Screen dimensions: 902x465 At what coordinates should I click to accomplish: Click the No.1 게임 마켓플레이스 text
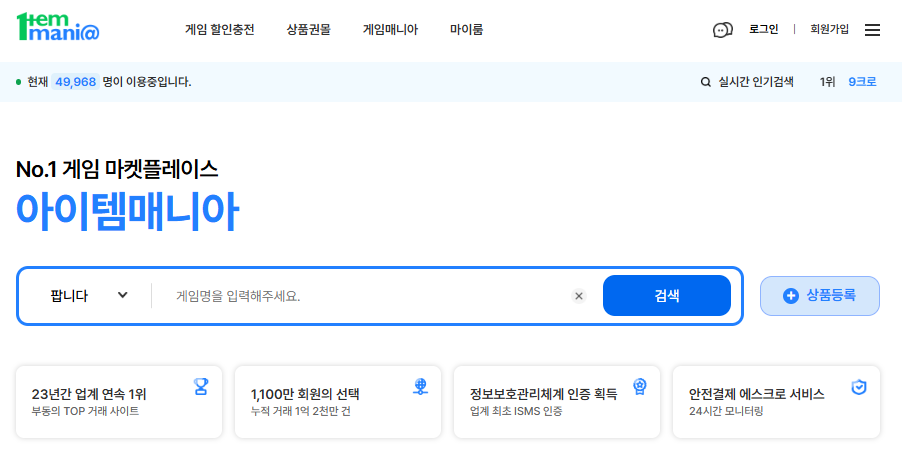pos(117,169)
